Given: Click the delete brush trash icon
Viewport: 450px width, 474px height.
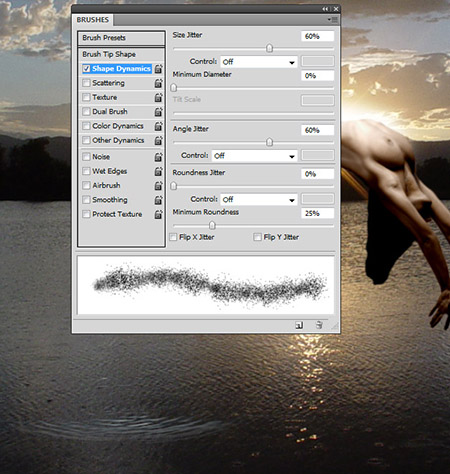Looking at the screenshot, I should pos(319,325).
